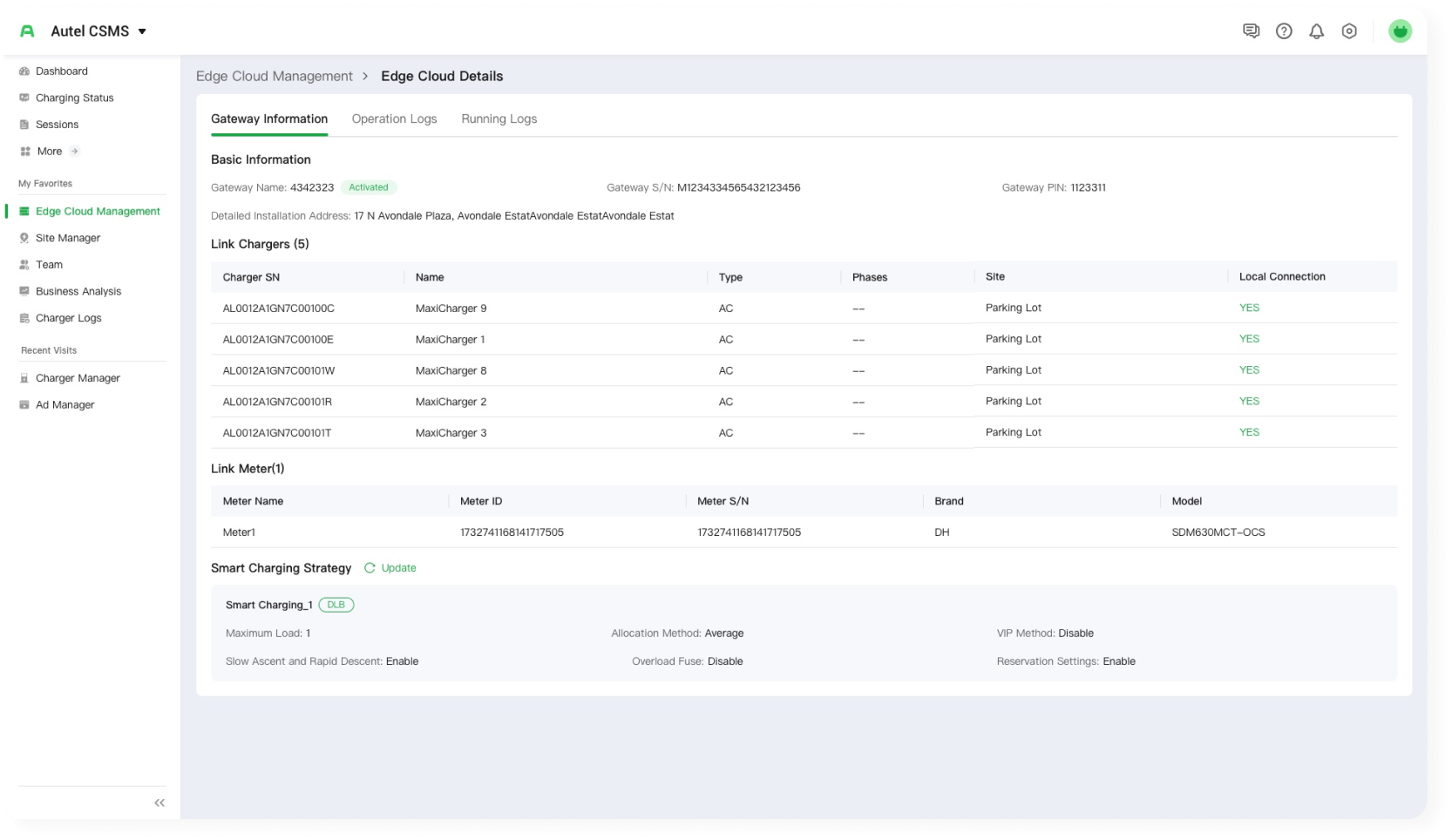Open Charger Manager under Recent Visits
This screenshot has height=840, width=1452.
coord(78,378)
